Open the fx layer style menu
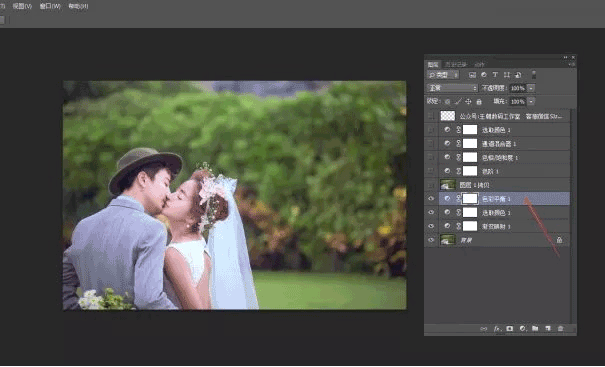 pos(497,328)
